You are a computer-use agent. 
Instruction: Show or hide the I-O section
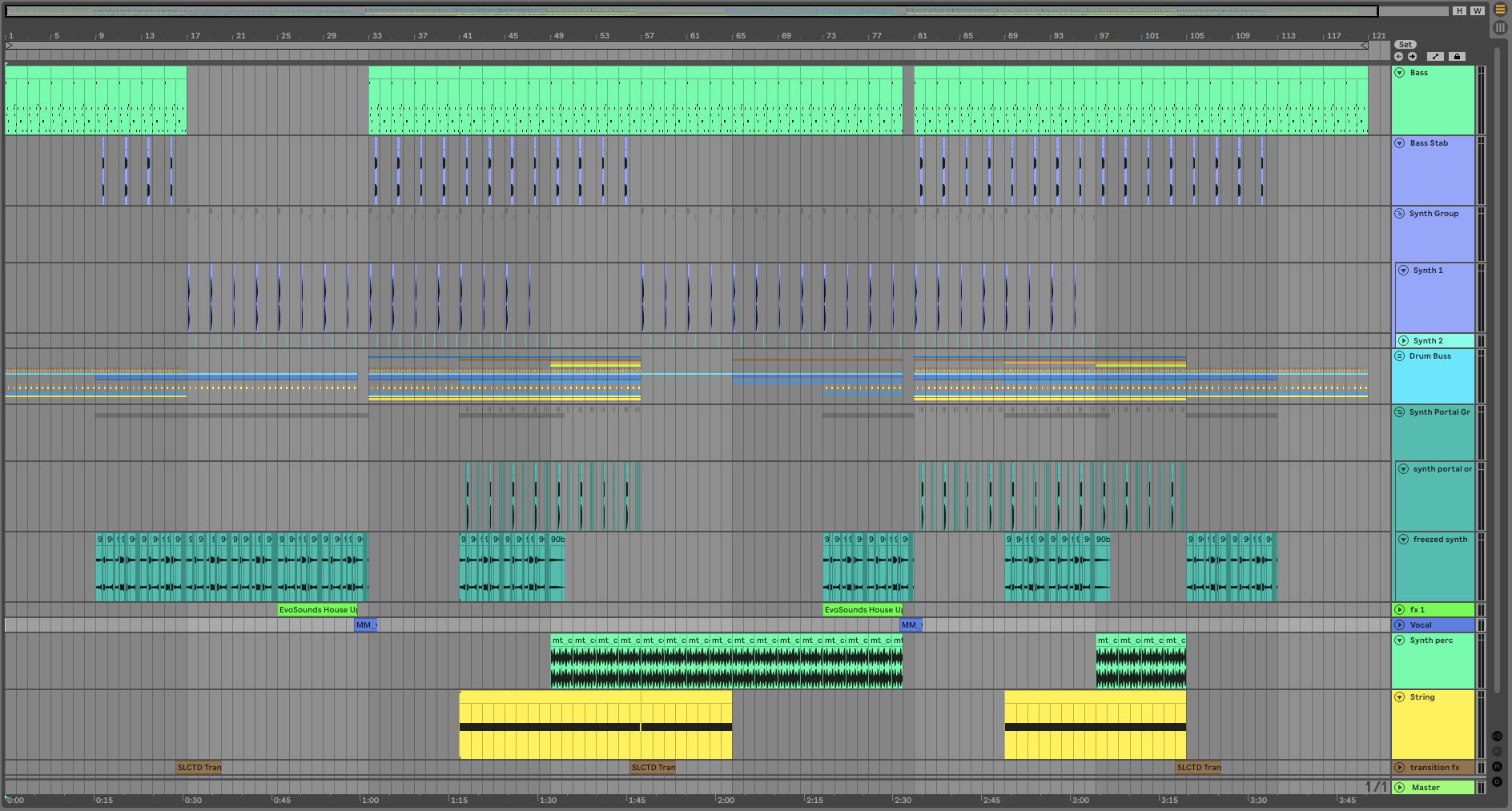click(x=1497, y=737)
